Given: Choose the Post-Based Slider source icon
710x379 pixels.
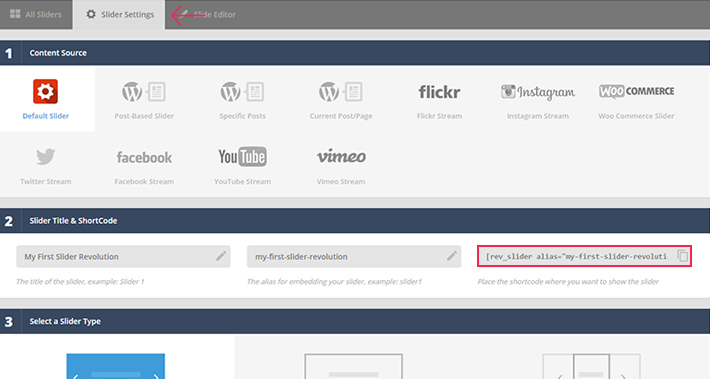Looking at the screenshot, I should (x=144, y=92).
